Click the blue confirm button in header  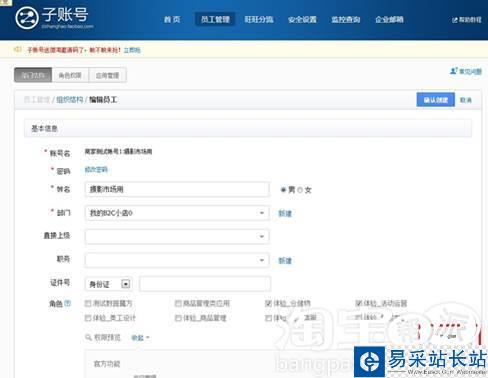[436, 100]
